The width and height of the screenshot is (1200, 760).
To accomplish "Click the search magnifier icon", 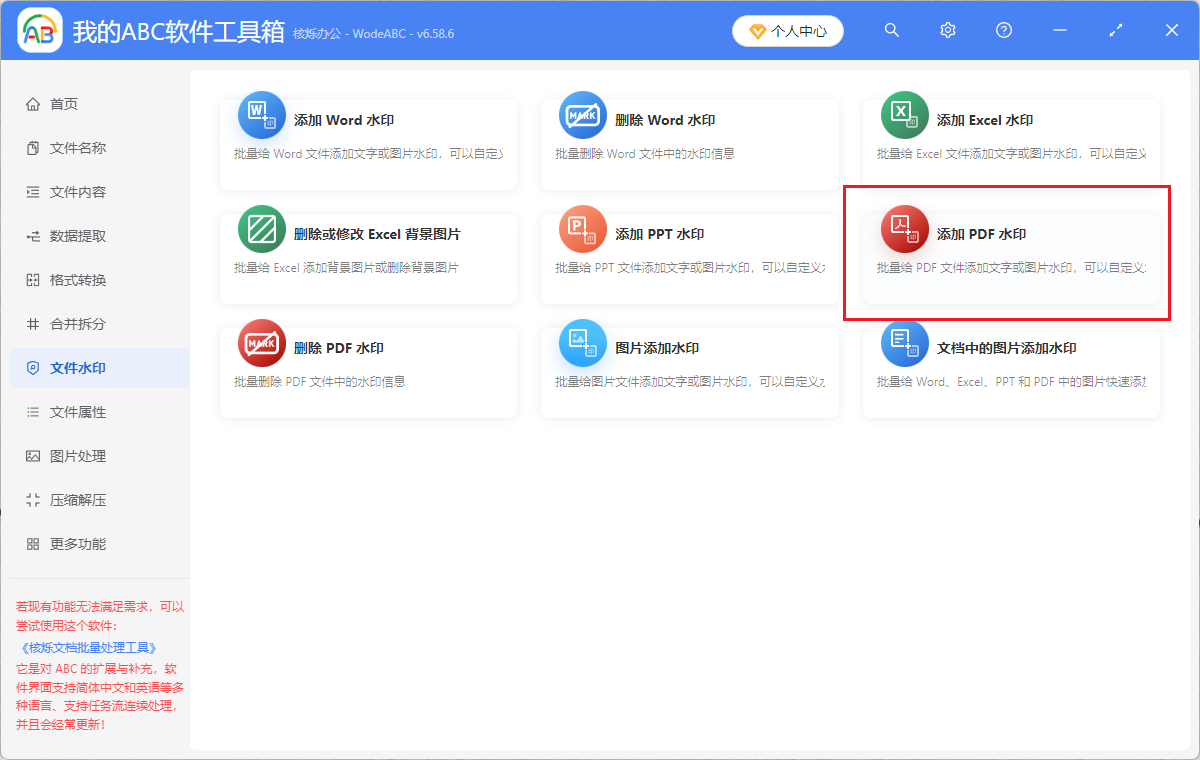I will [x=891, y=30].
